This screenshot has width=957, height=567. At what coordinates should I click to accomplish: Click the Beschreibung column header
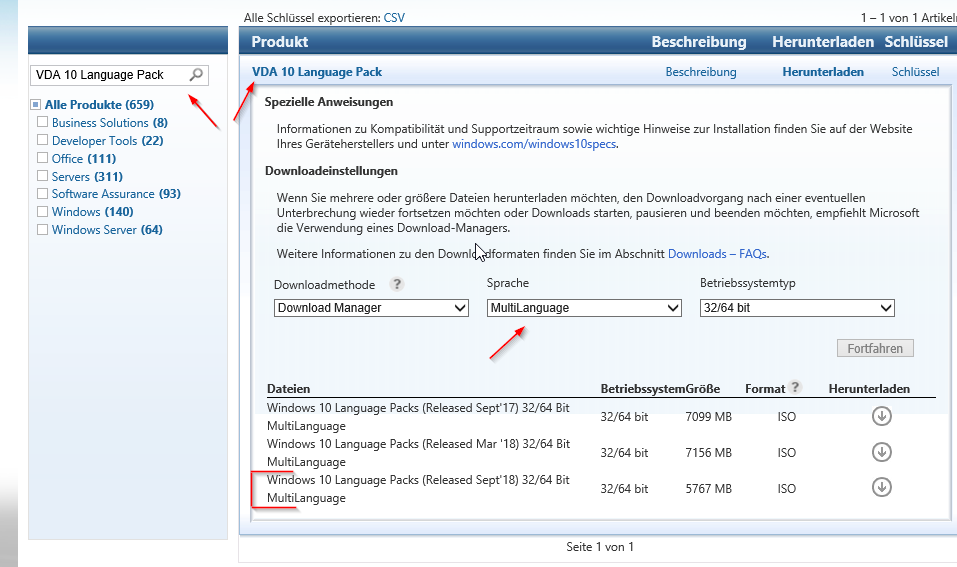click(699, 42)
